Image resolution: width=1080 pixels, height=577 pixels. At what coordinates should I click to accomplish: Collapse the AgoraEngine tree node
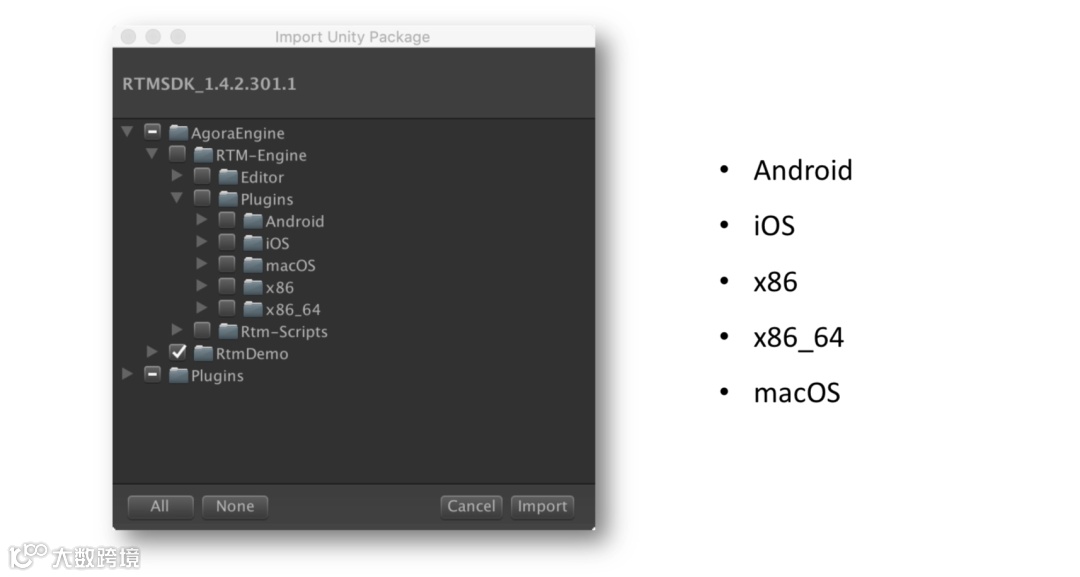click(127, 132)
